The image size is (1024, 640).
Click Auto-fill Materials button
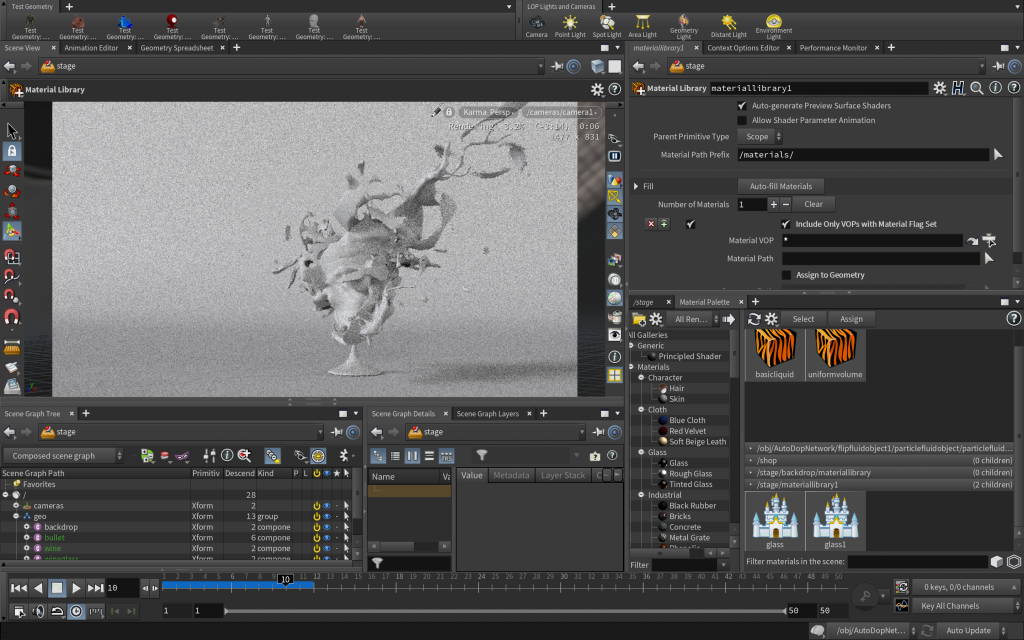(x=780, y=186)
